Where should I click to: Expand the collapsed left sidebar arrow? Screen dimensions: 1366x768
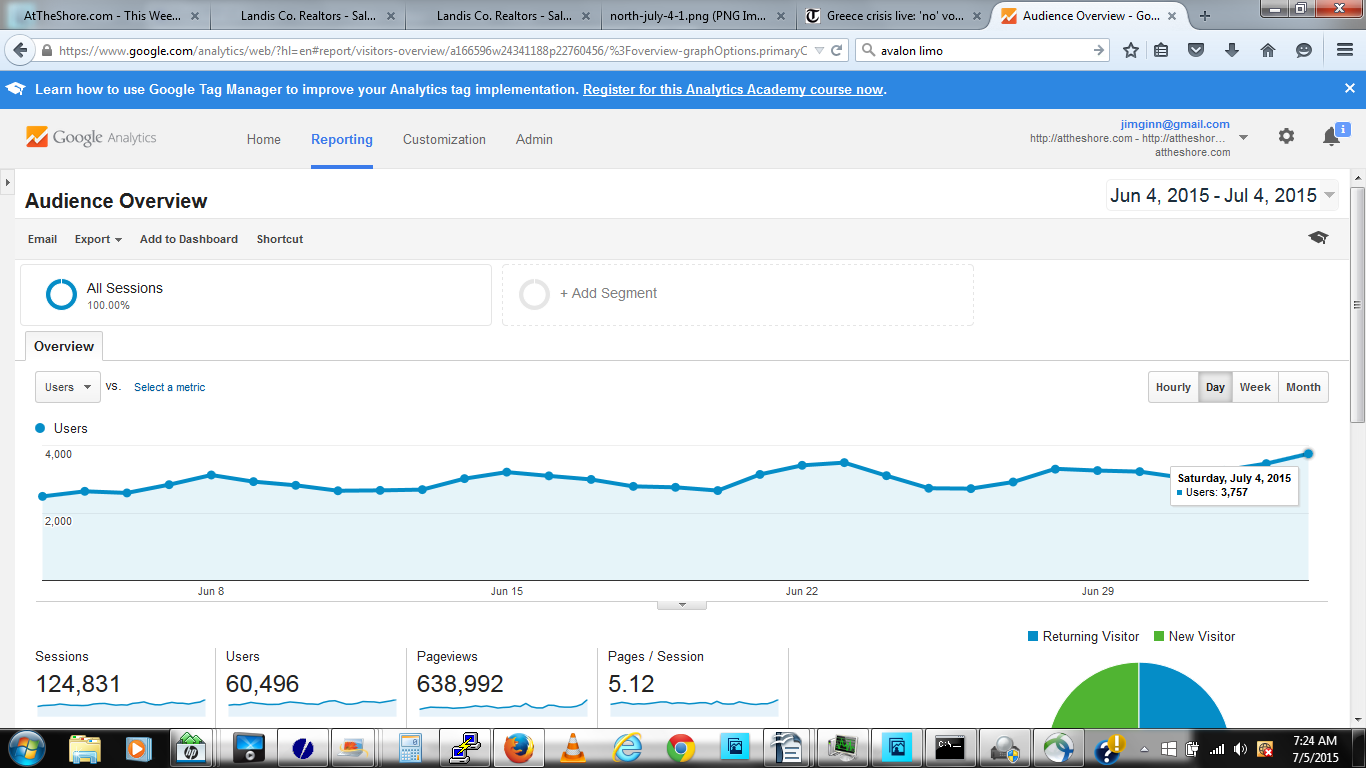coord(8,183)
